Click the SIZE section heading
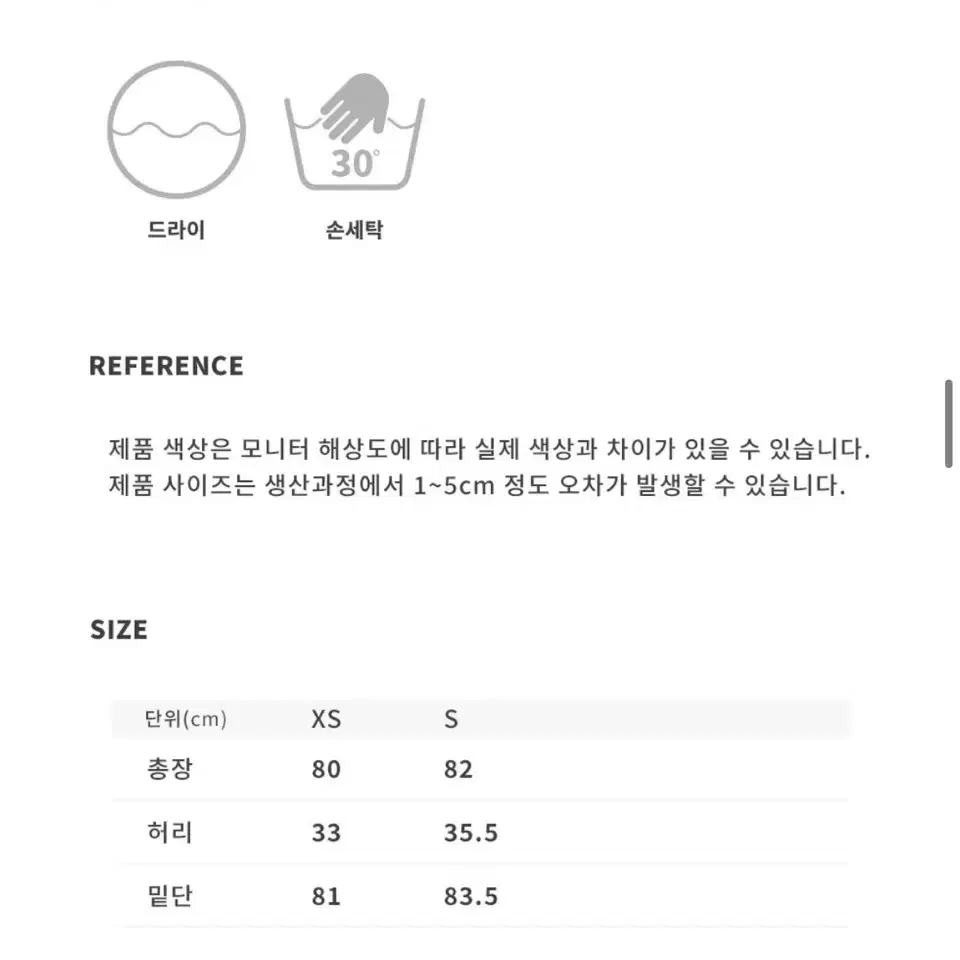The width and height of the screenshot is (960, 960). [119, 630]
